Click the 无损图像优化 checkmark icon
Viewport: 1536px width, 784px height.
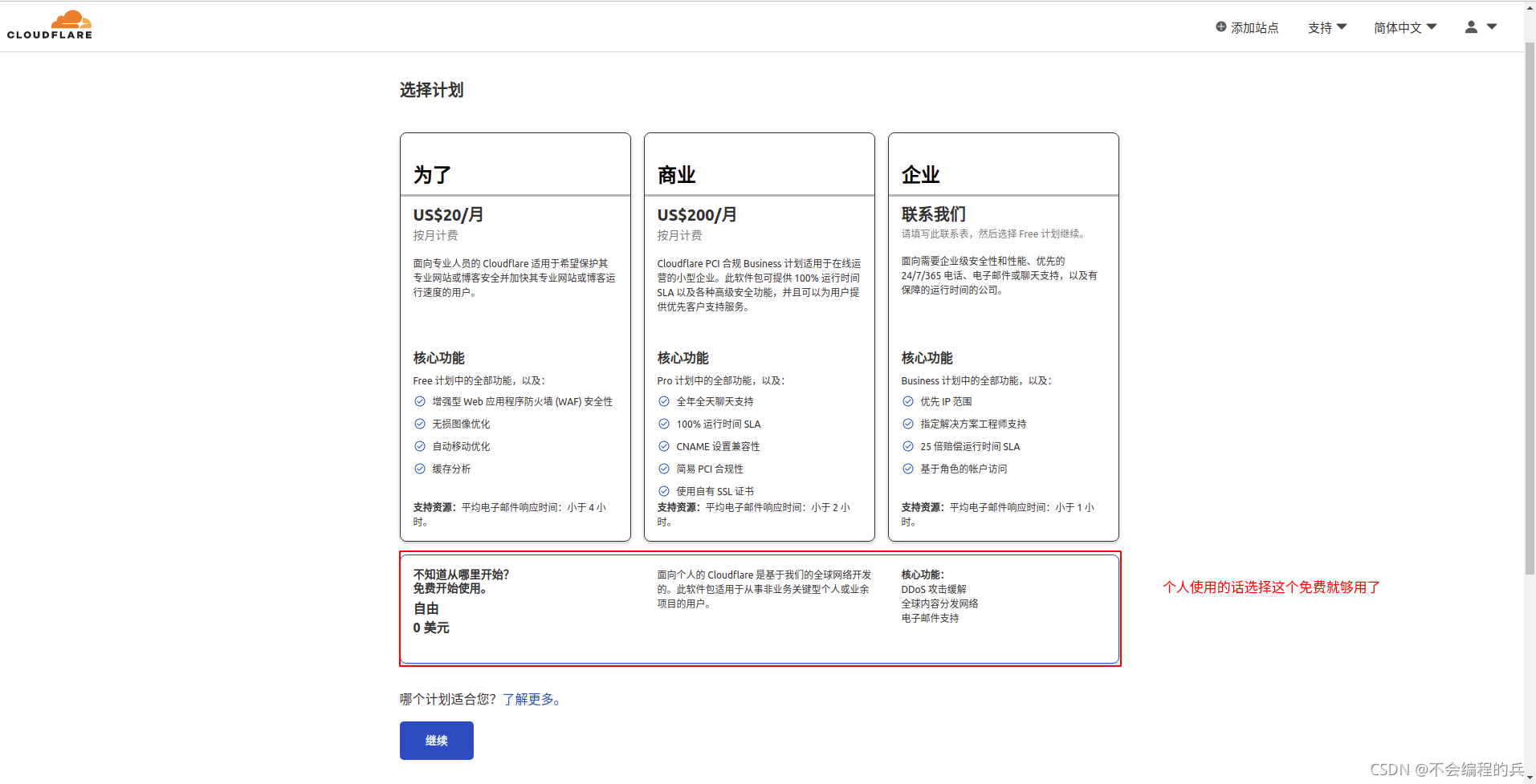pos(420,424)
